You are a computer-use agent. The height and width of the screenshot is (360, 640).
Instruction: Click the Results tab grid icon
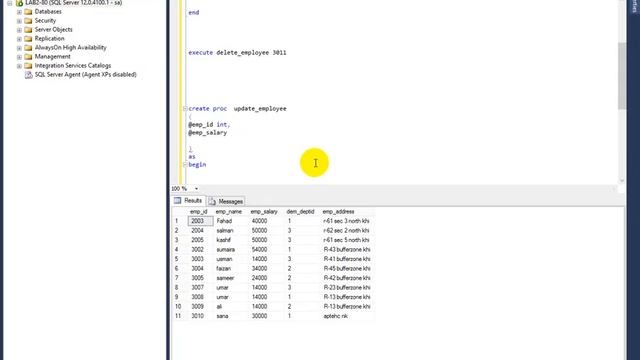pos(178,200)
